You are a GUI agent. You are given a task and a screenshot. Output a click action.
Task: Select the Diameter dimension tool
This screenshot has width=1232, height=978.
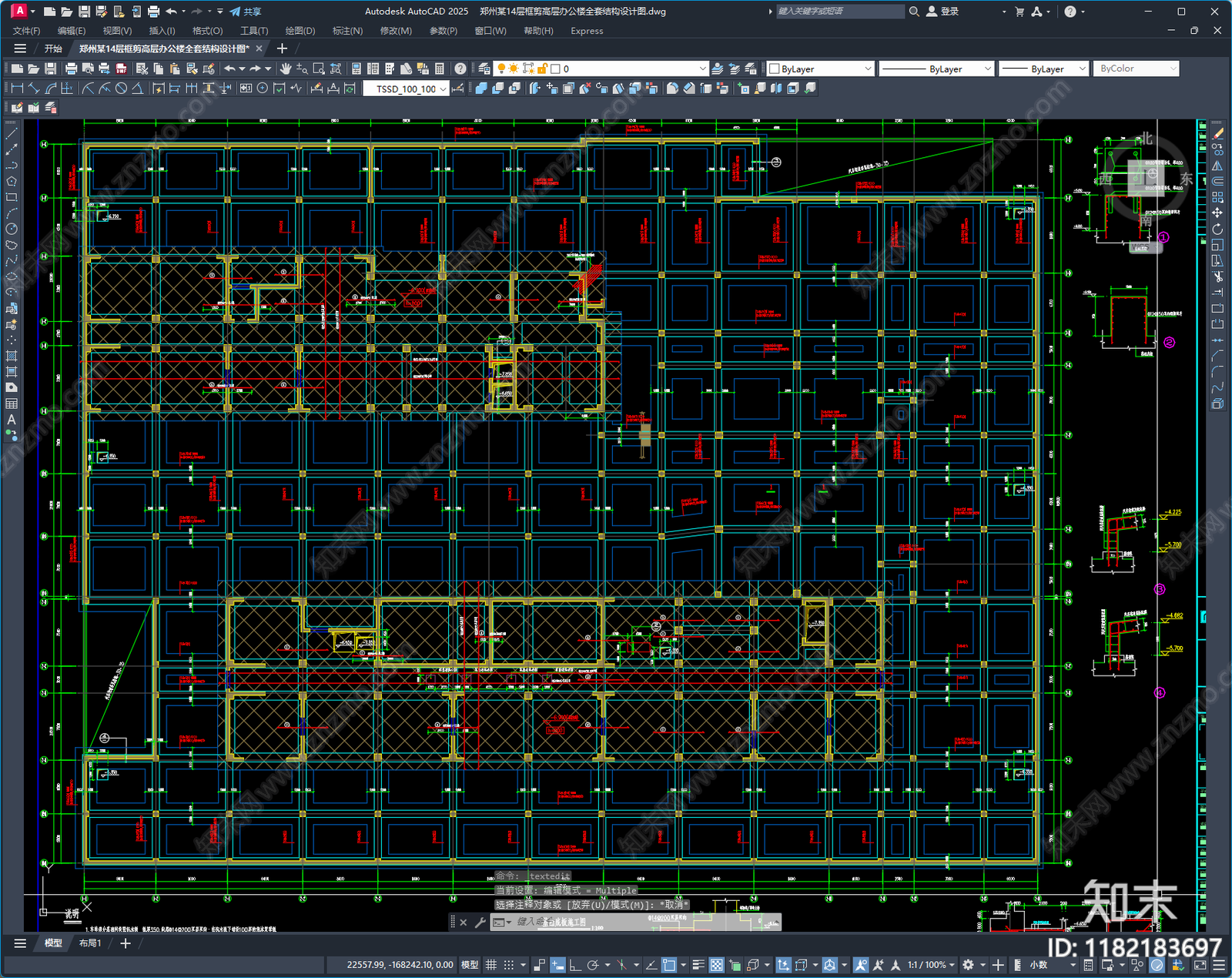(121, 89)
